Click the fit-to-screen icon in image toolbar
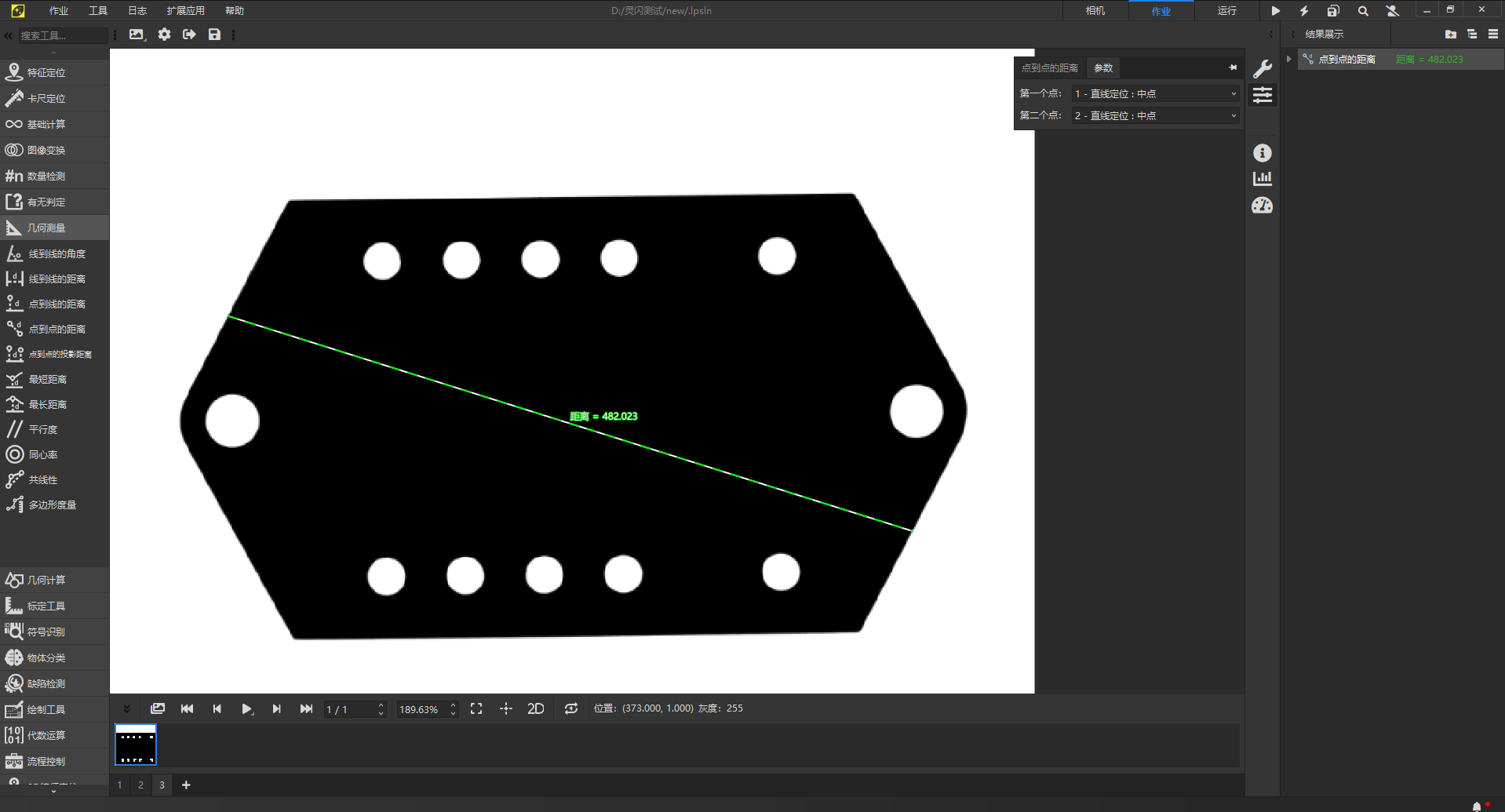The width and height of the screenshot is (1505, 812). 476,708
